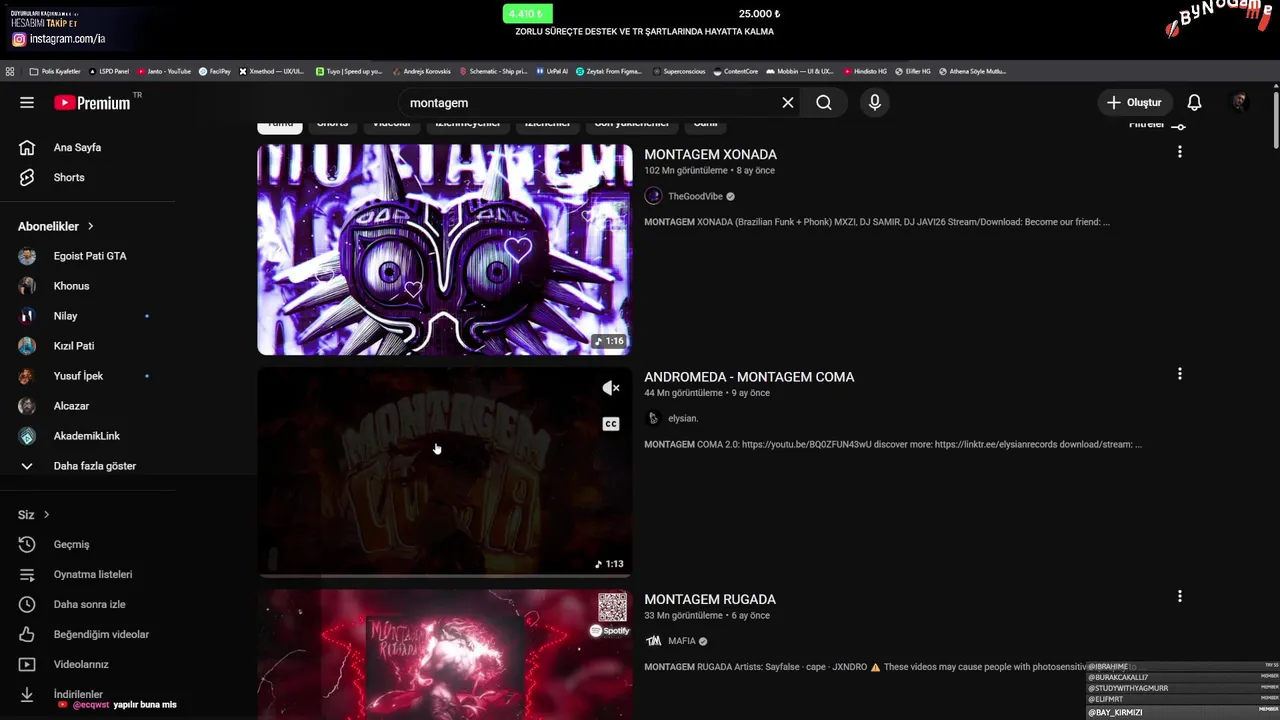Toggle captions on MONTAGEM COMA preview
This screenshot has width=1280, height=720.
tap(611, 424)
